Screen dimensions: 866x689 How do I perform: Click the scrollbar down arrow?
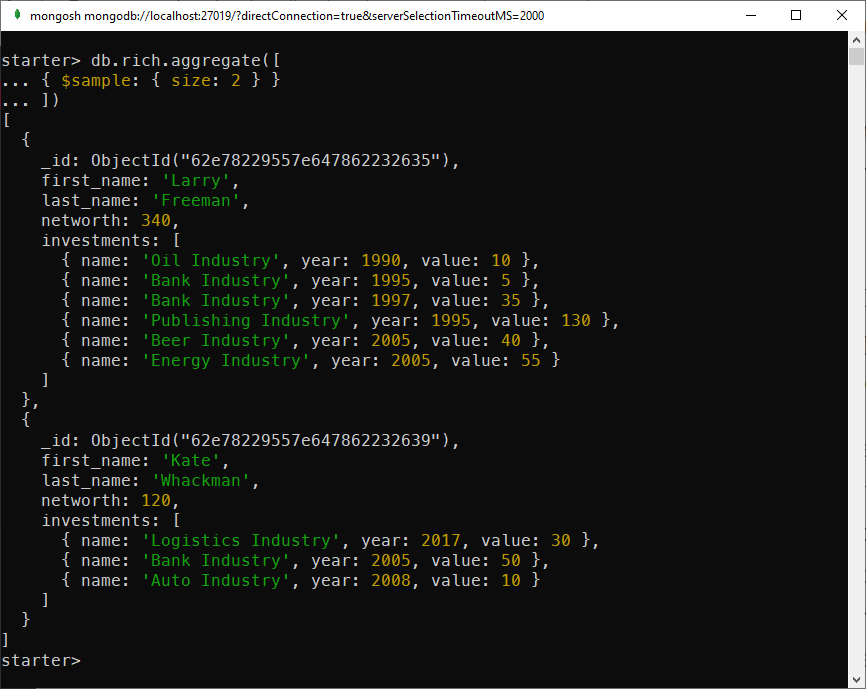[x=856, y=680]
